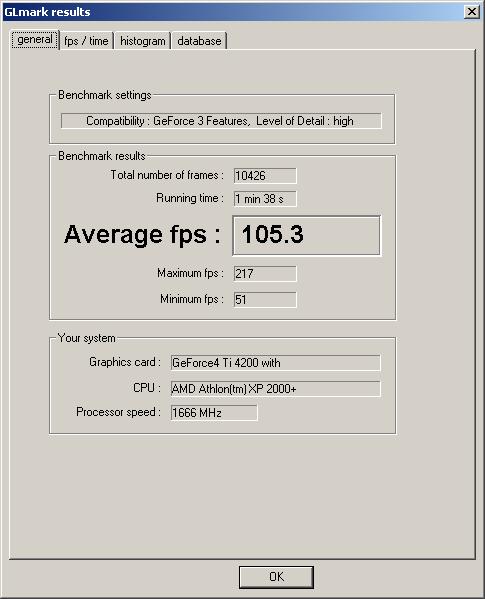Click the Running time value field
Viewport: 485px width, 599px height.
pos(265,199)
